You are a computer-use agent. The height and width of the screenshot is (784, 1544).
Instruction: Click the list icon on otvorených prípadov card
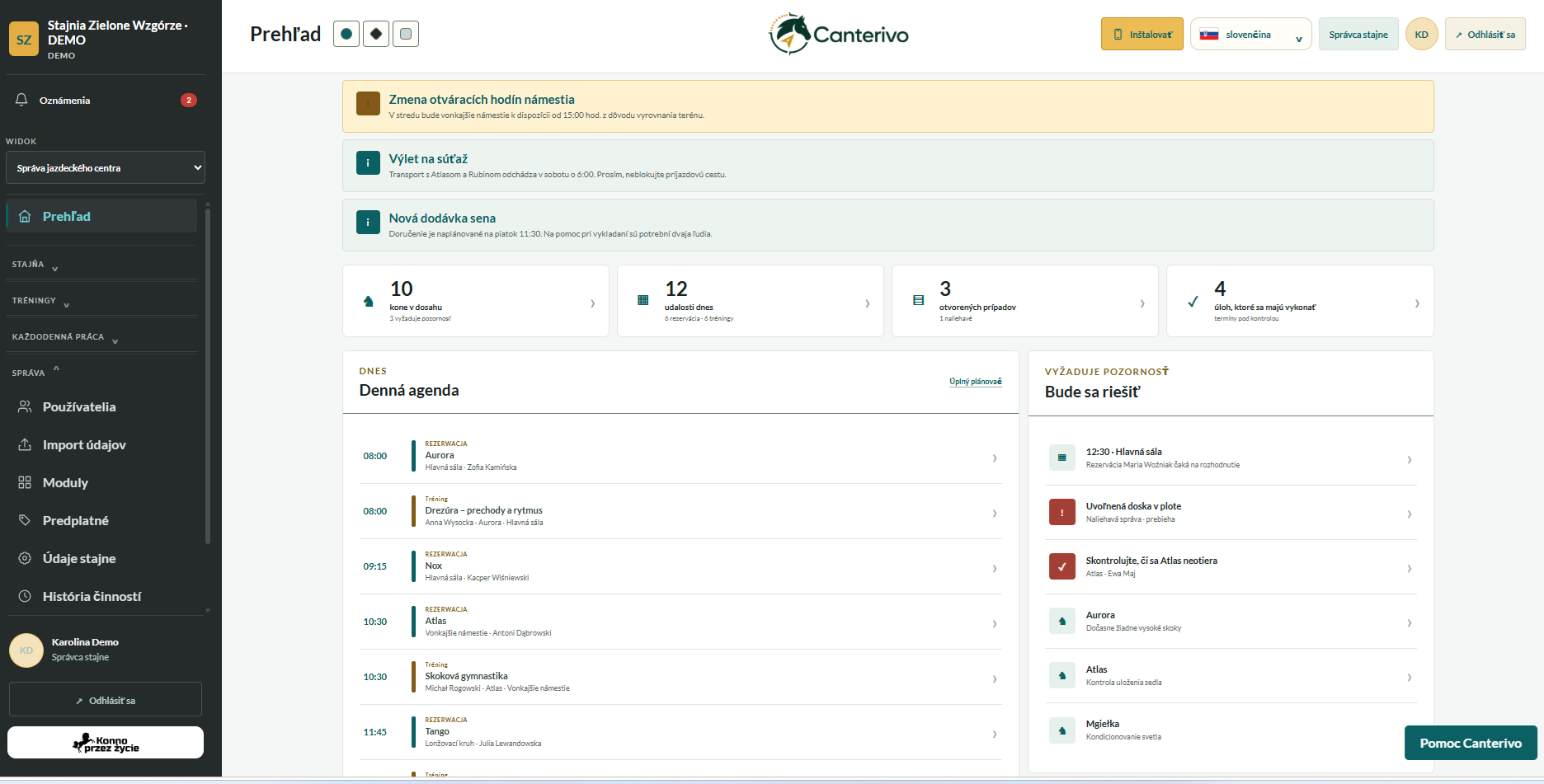[918, 301]
